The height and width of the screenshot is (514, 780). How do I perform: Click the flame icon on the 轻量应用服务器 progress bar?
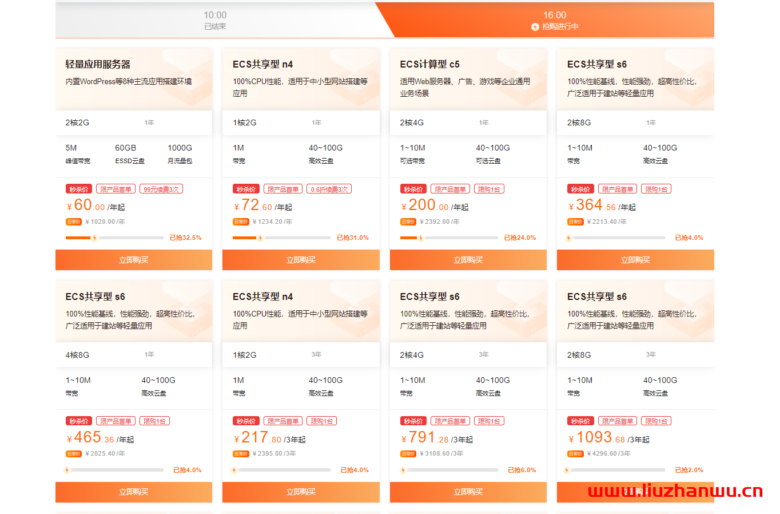click(x=93, y=238)
